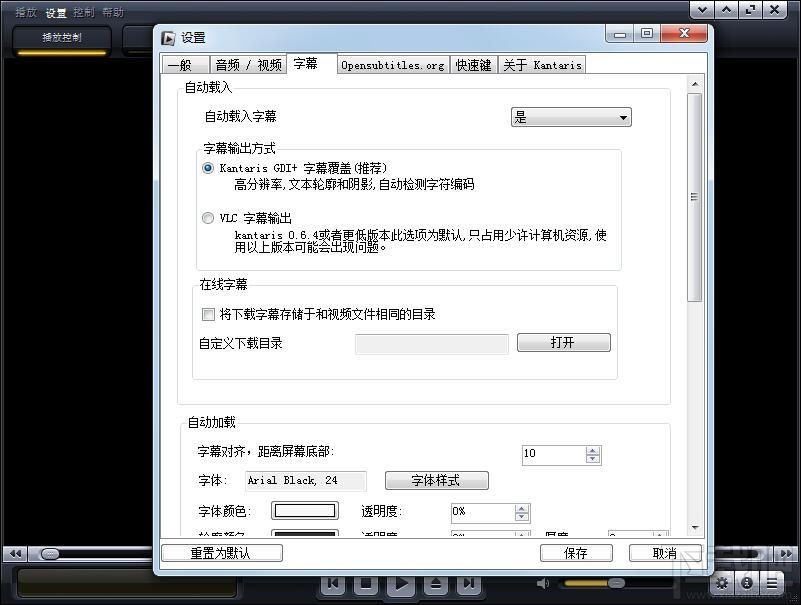Mute audio via the speaker icon
801x605 pixels.
543,583
